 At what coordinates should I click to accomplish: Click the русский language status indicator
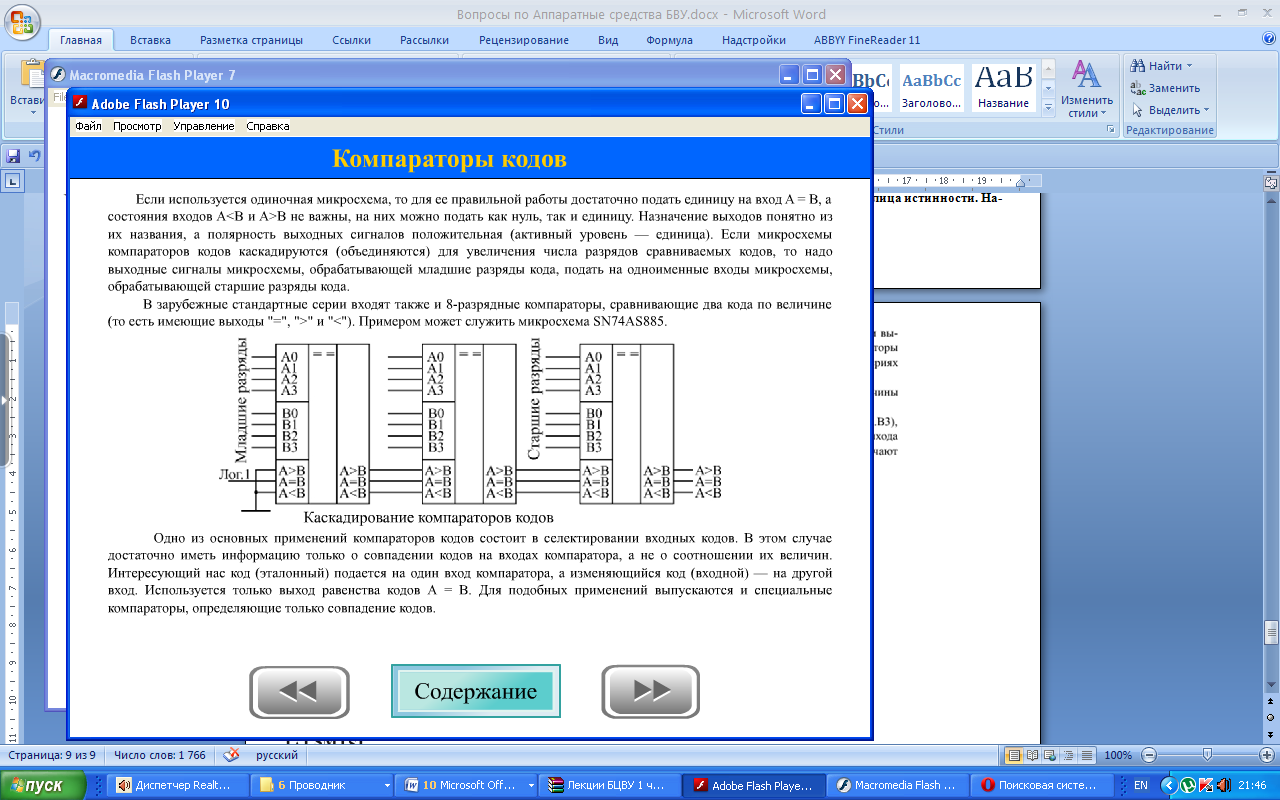point(277,755)
